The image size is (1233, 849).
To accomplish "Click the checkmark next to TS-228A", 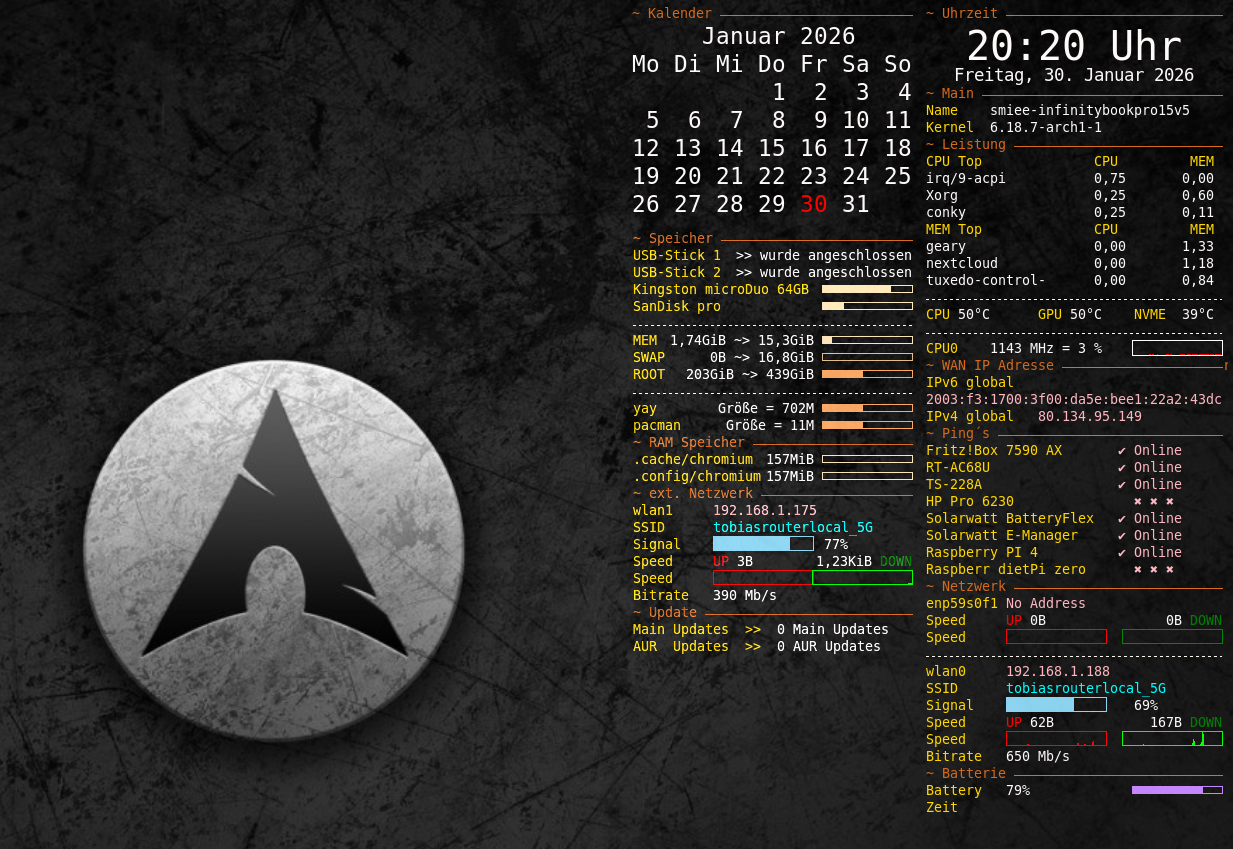I will (x=1122, y=485).
